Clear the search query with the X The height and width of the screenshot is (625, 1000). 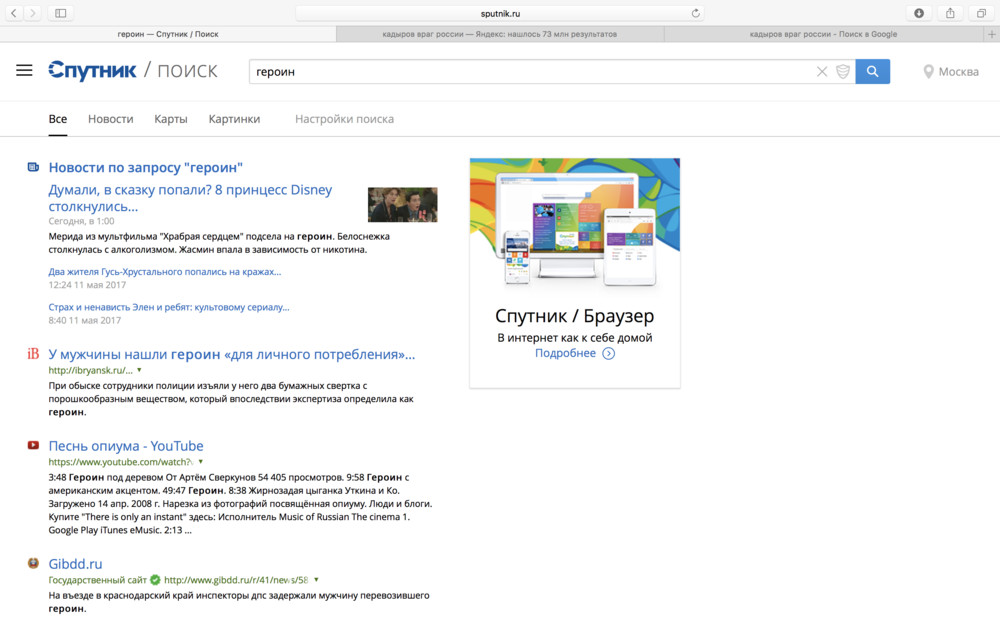coord(822,71)
